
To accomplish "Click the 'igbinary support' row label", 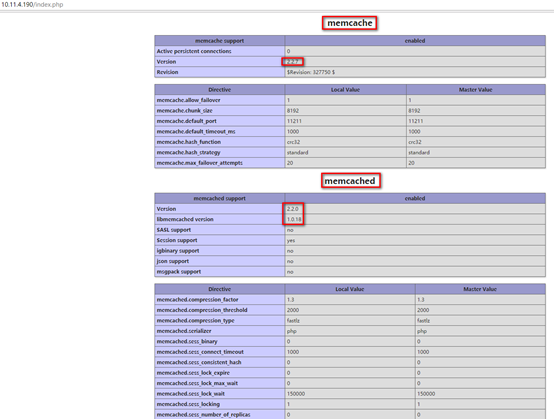I will click(x=178, y=251).
